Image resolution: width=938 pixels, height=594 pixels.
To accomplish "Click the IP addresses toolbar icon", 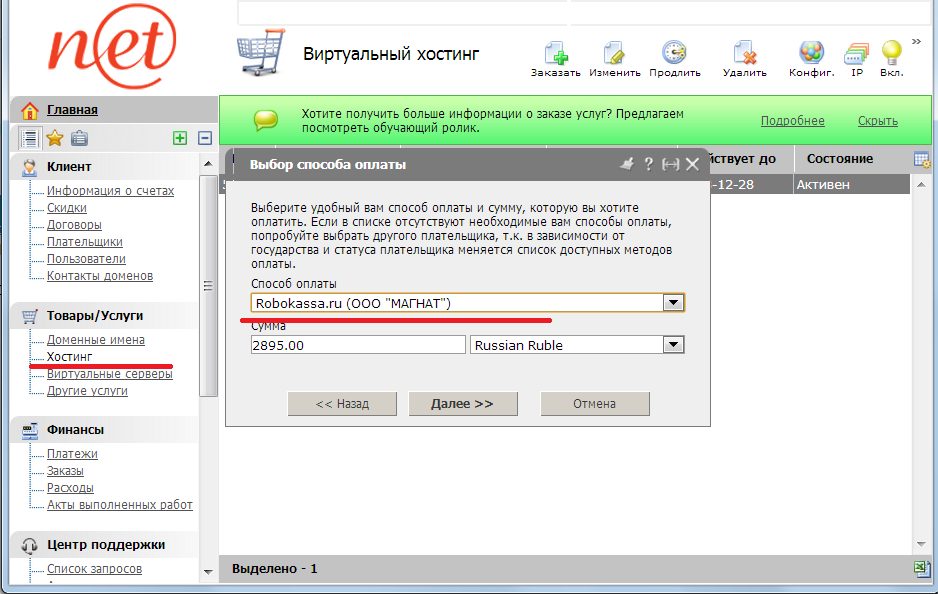I will click(x=857, y=54).
